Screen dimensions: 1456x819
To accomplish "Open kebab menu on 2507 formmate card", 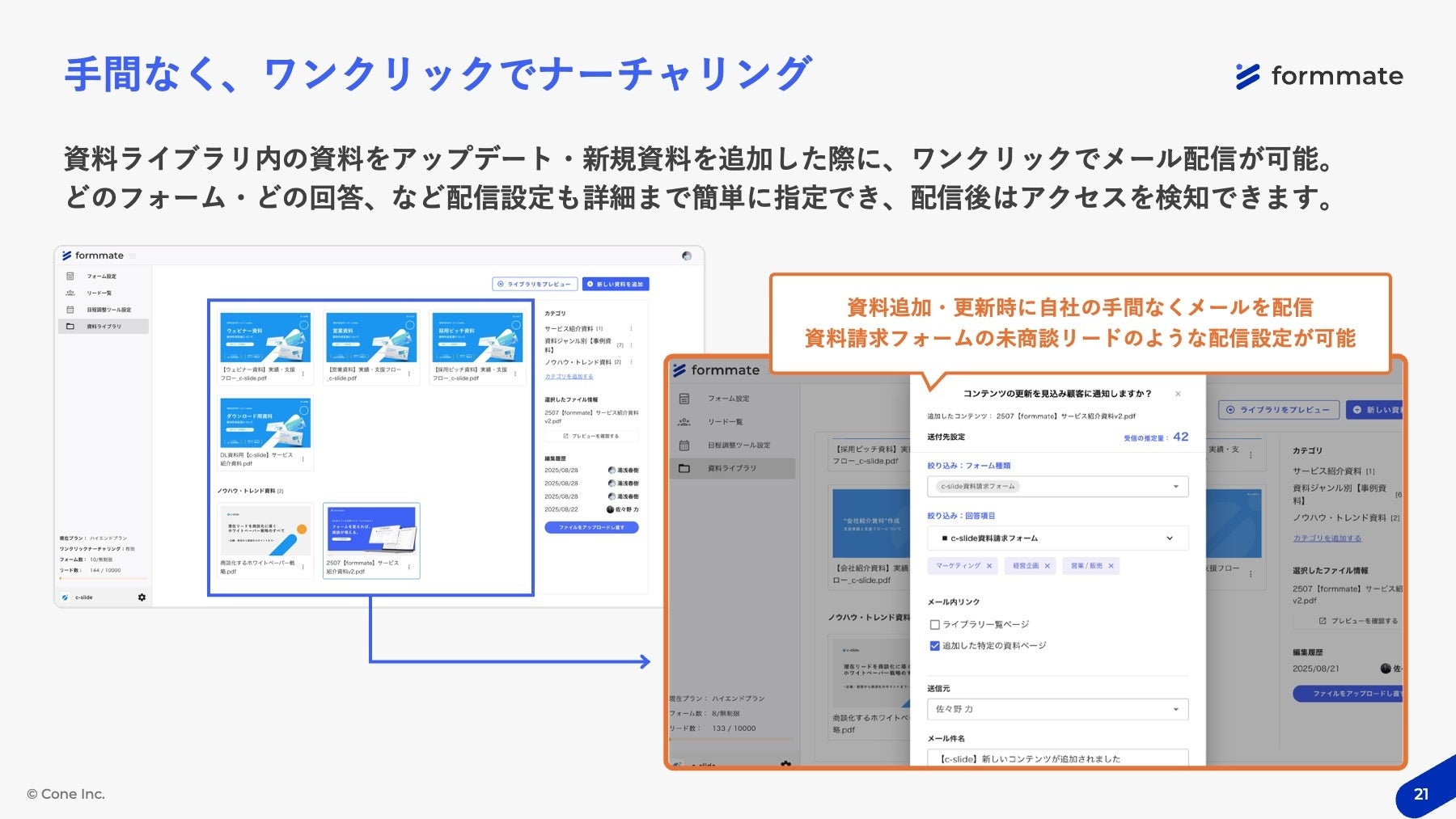I will pos(409,567).
